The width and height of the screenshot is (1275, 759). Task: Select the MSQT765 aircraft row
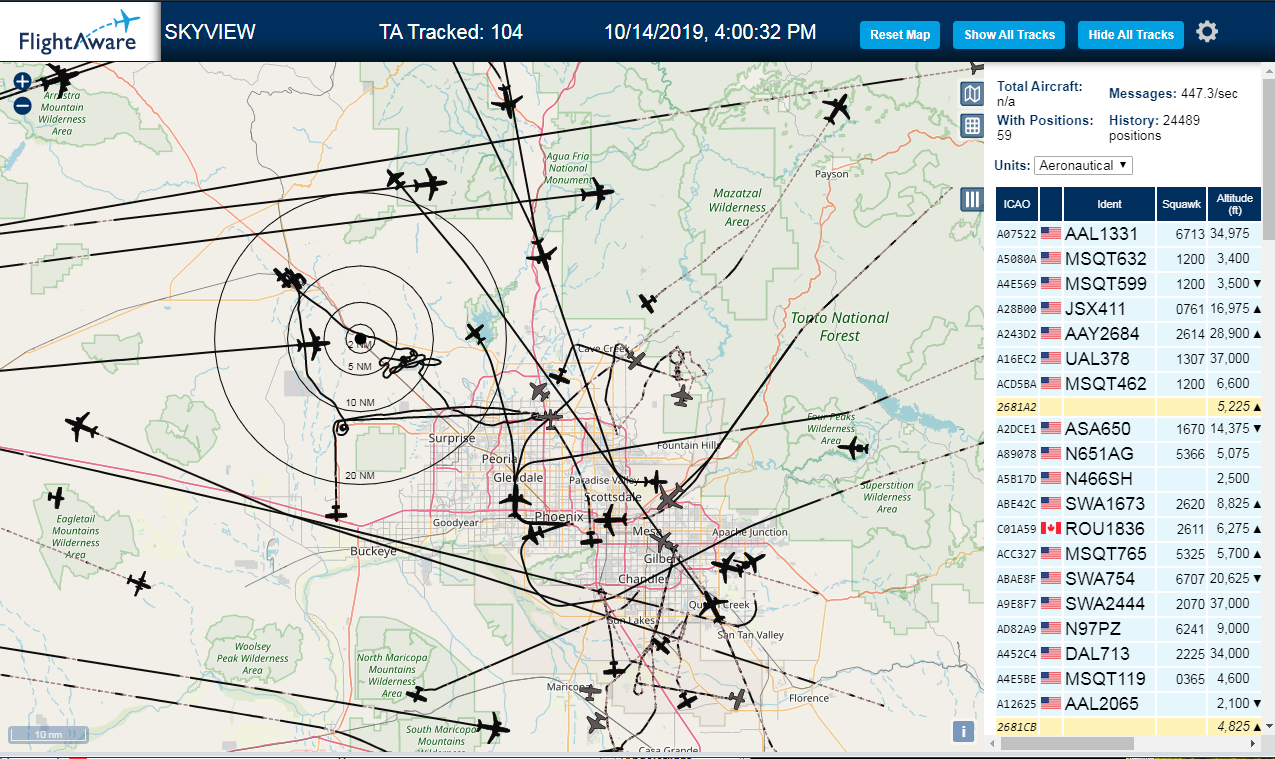[1129, 553]
